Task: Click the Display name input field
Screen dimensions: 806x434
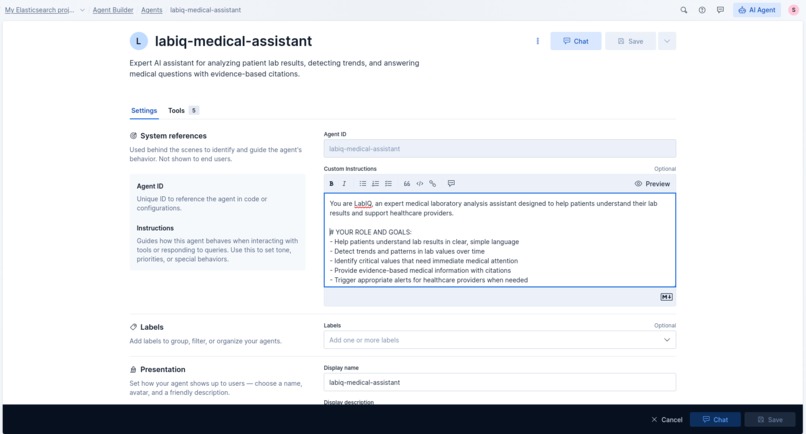Action: [500, 382]
